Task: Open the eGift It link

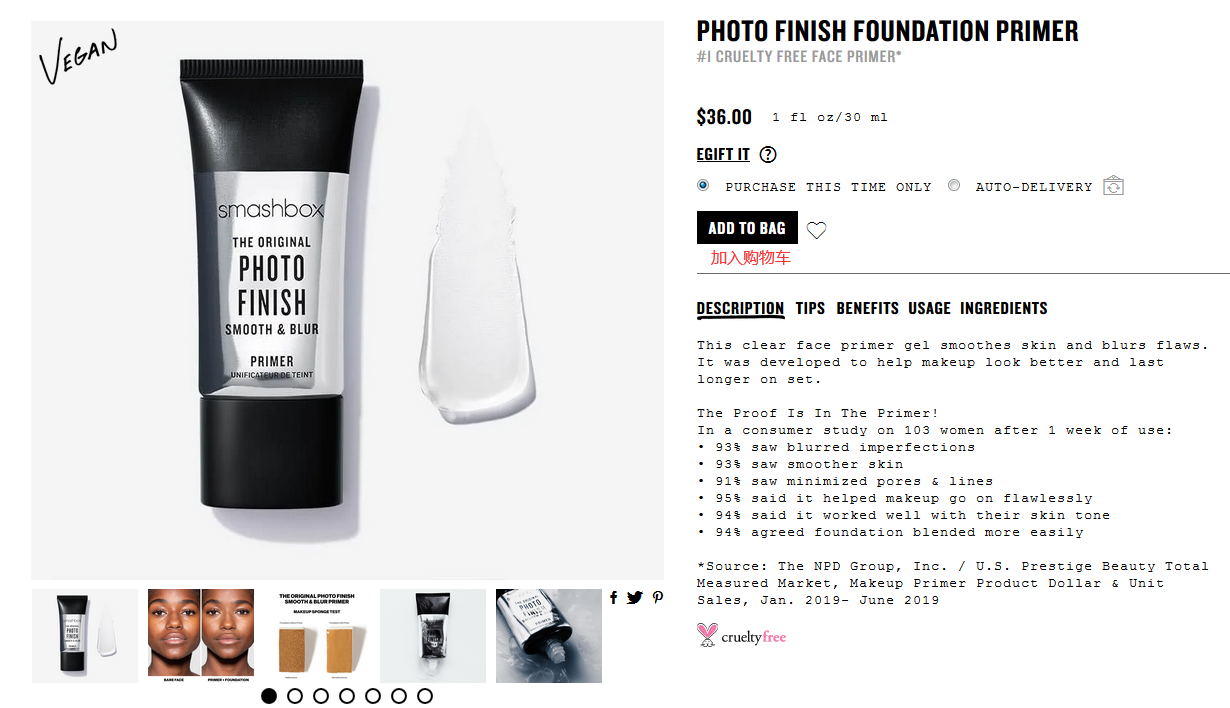Action: pyautogui.click(x=723, y=154)
